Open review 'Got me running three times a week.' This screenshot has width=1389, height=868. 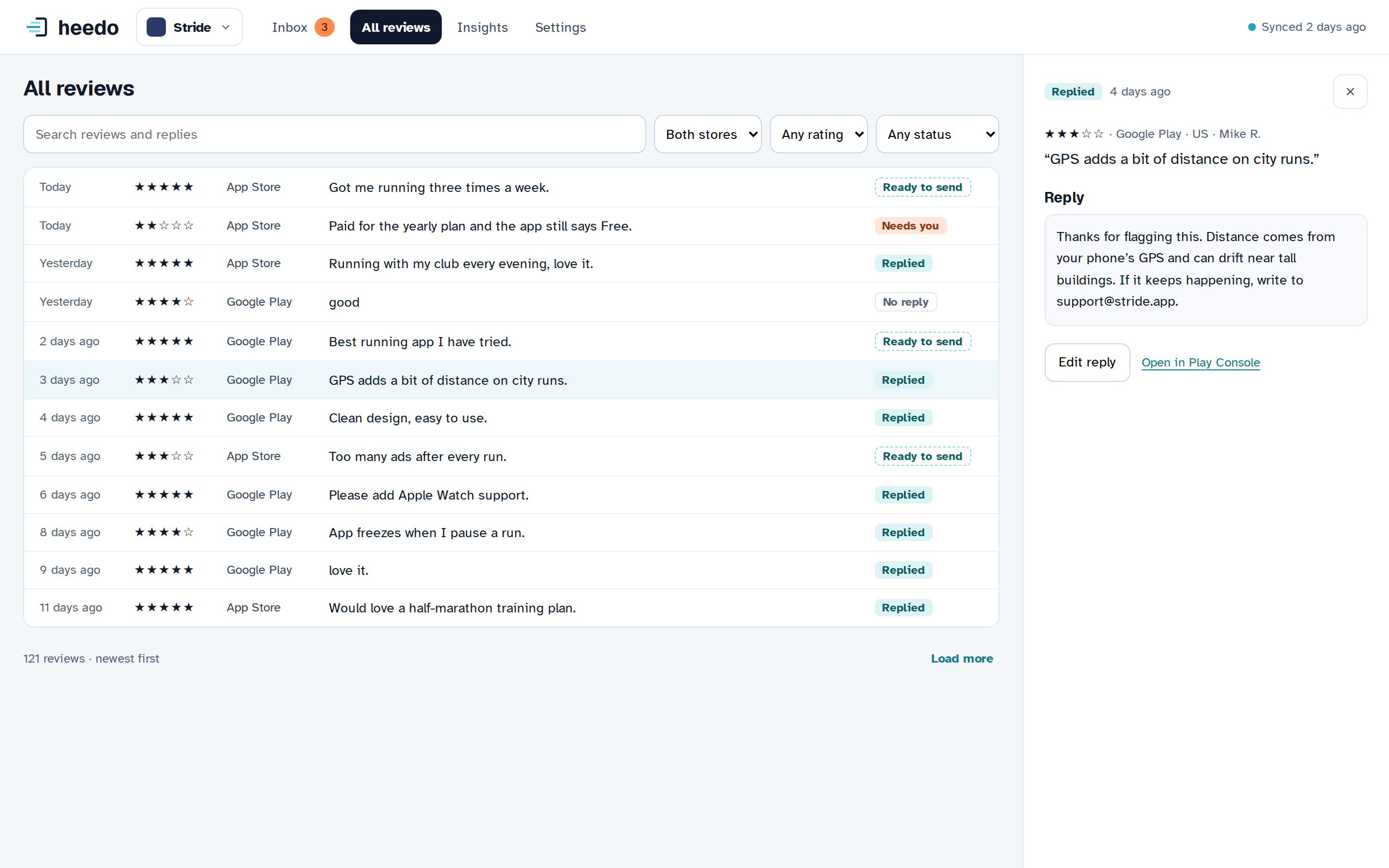point(511,187)
